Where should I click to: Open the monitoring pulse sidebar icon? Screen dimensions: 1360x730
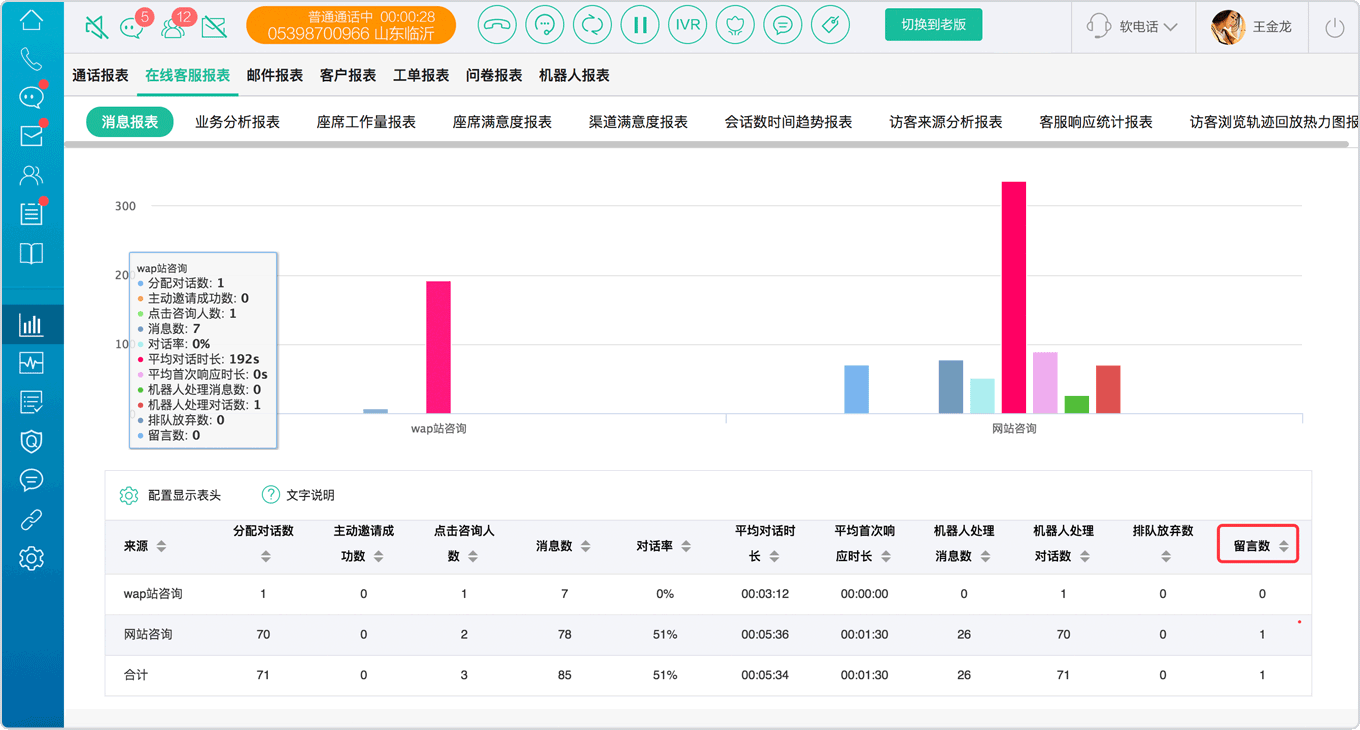coord(31,363)
